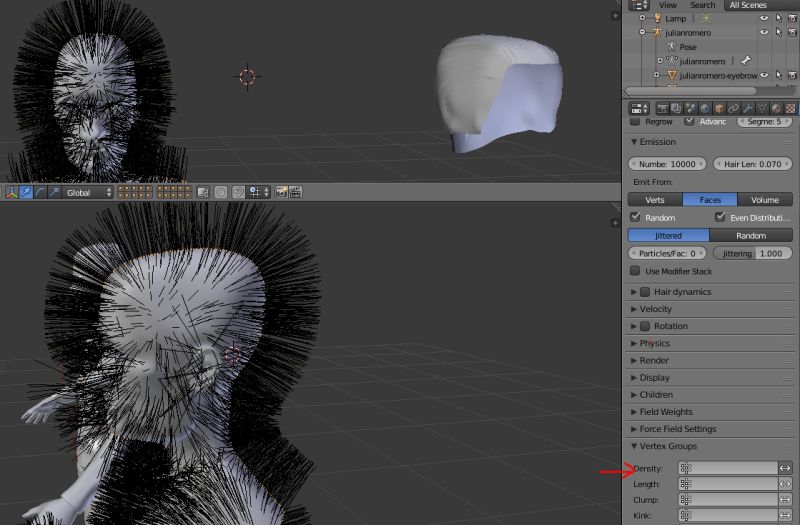Toggle the Even Distribution checkbox
Image resolution: width=800 pixels, height=525 pixels.
720,217
